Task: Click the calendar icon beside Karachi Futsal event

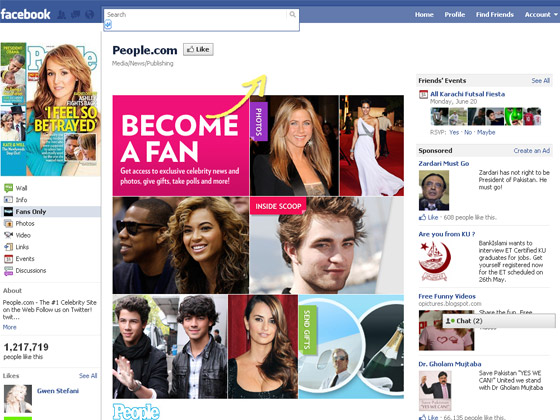Action: 423,95
